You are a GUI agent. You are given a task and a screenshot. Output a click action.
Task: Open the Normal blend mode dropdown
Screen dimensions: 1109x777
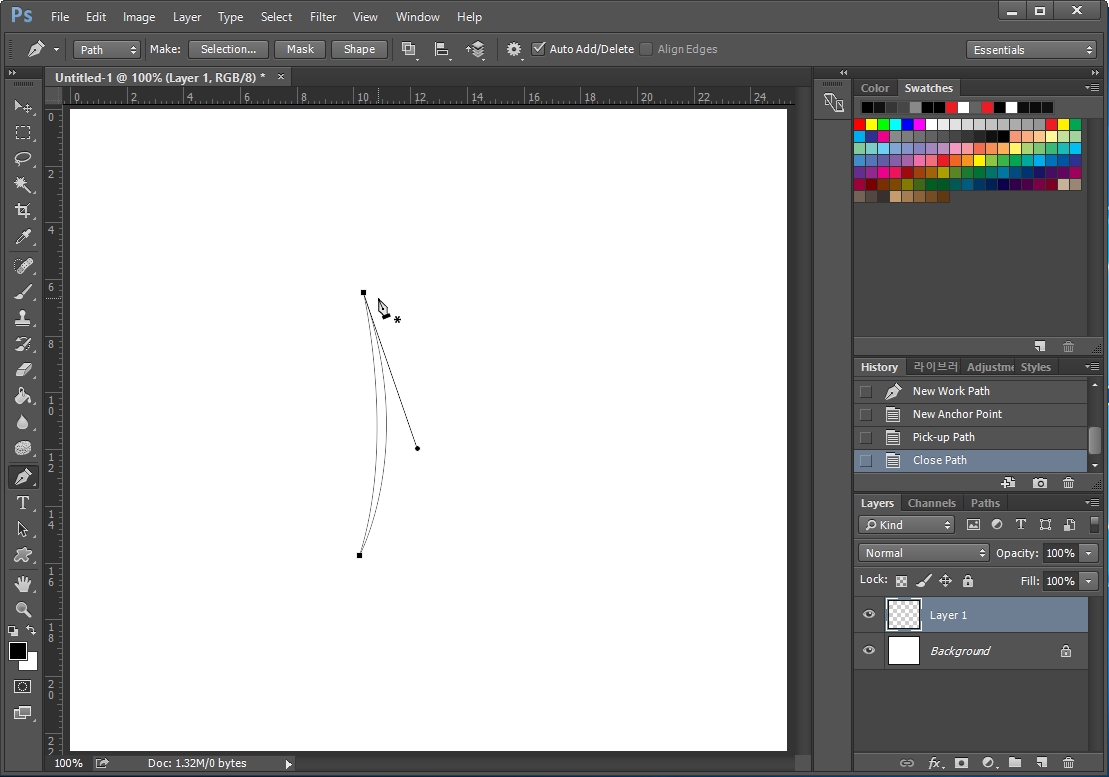pos(924,553)
